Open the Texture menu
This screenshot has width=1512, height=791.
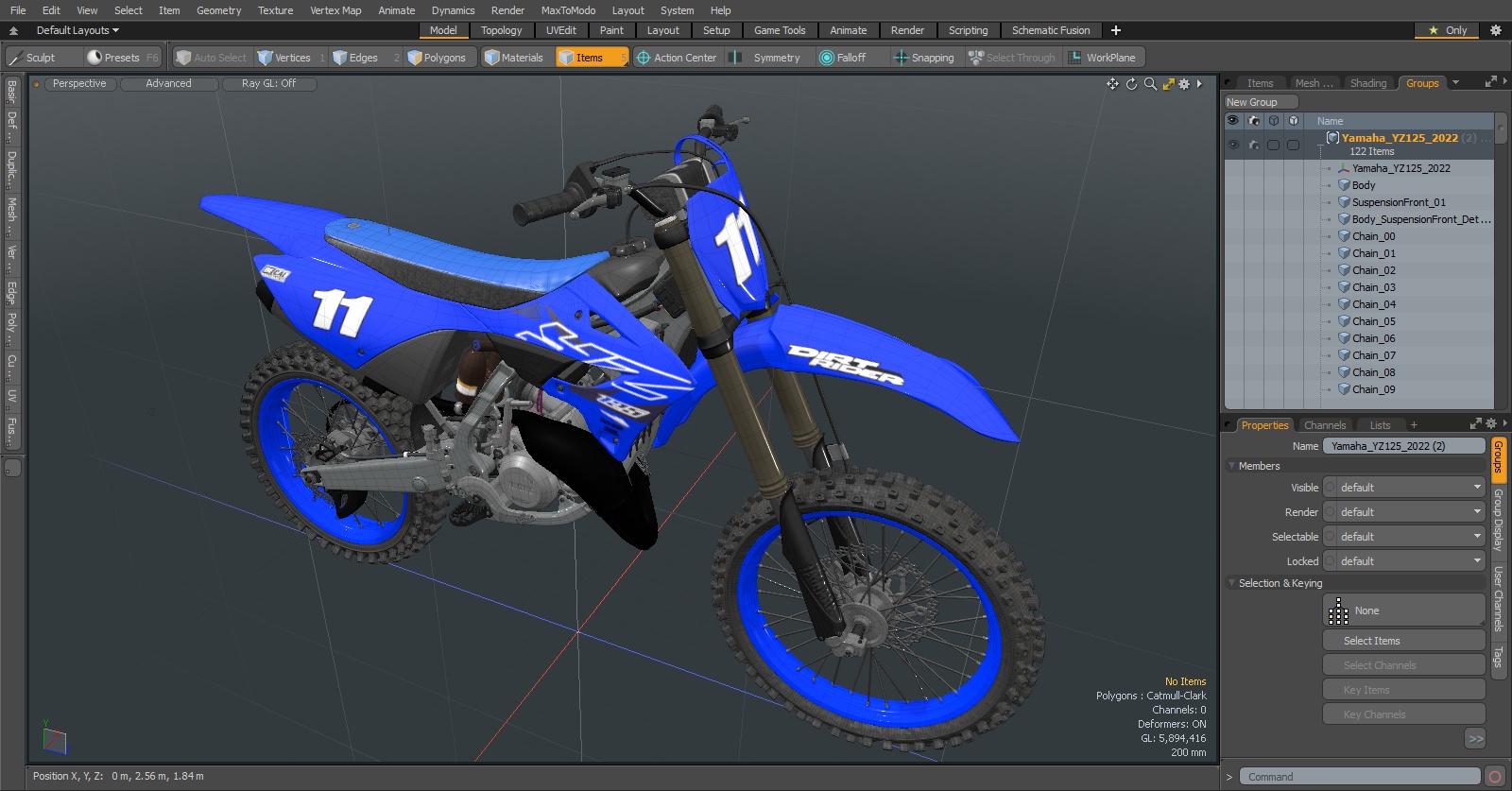coord(275,10)
